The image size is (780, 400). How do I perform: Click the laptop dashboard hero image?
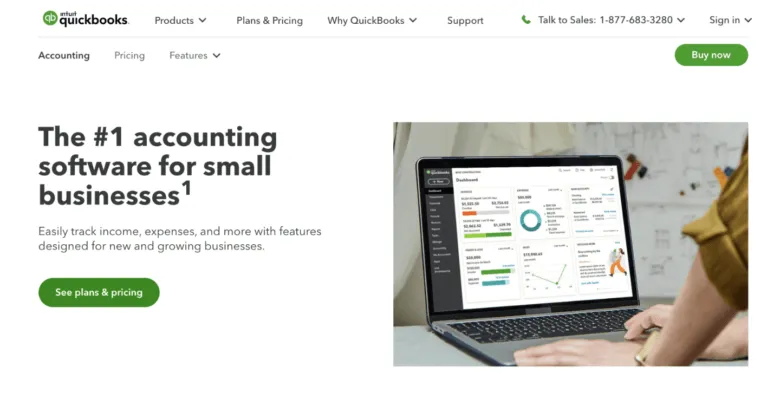click(x=571, y=244)
